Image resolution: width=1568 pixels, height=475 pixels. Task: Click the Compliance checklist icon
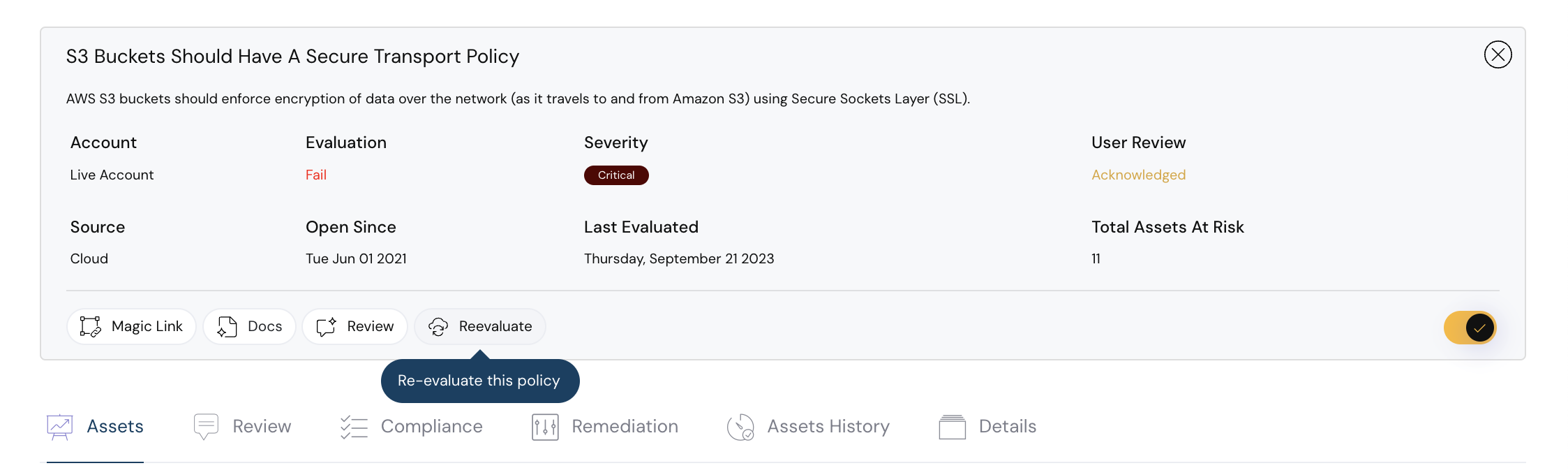point(354,426)
